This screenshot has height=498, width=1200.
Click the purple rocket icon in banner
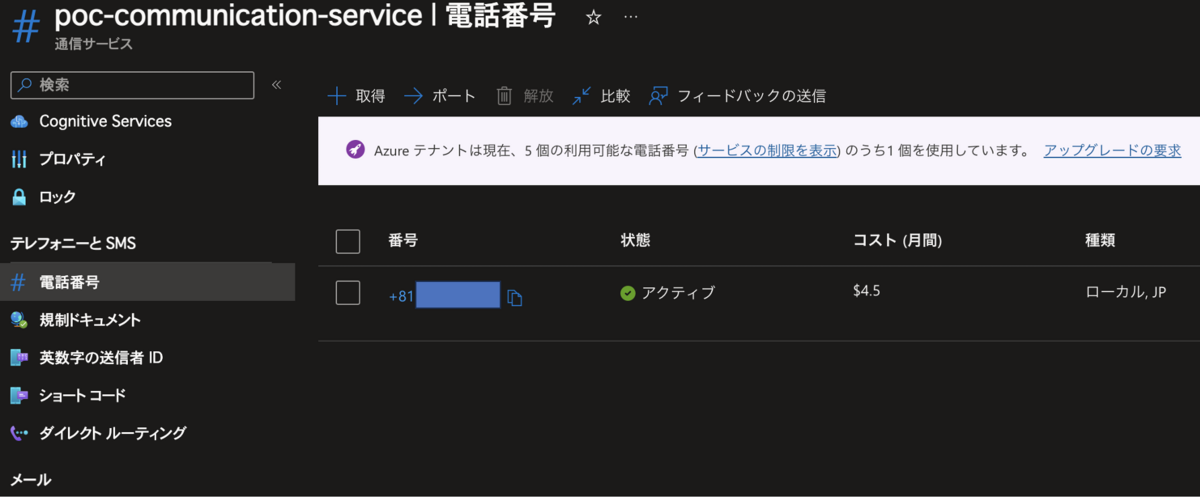355,150
